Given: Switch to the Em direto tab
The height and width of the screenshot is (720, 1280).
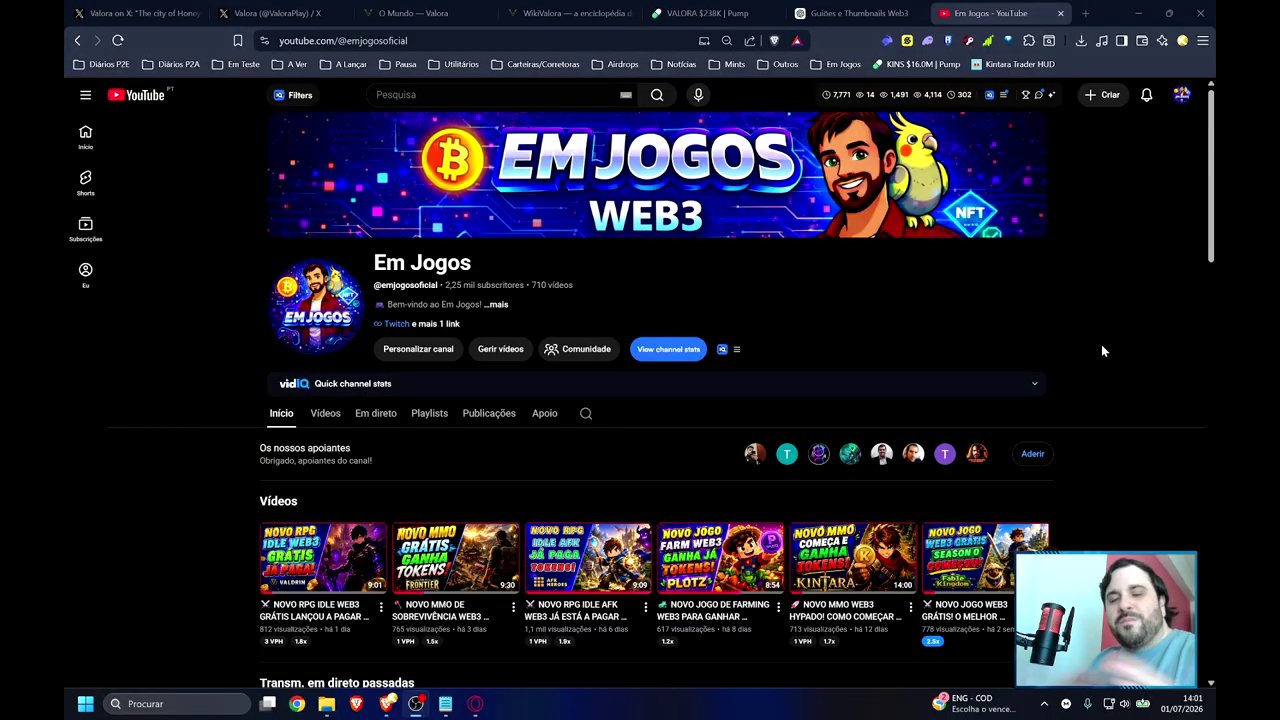Looking at the screenshot, I should 376,413.
